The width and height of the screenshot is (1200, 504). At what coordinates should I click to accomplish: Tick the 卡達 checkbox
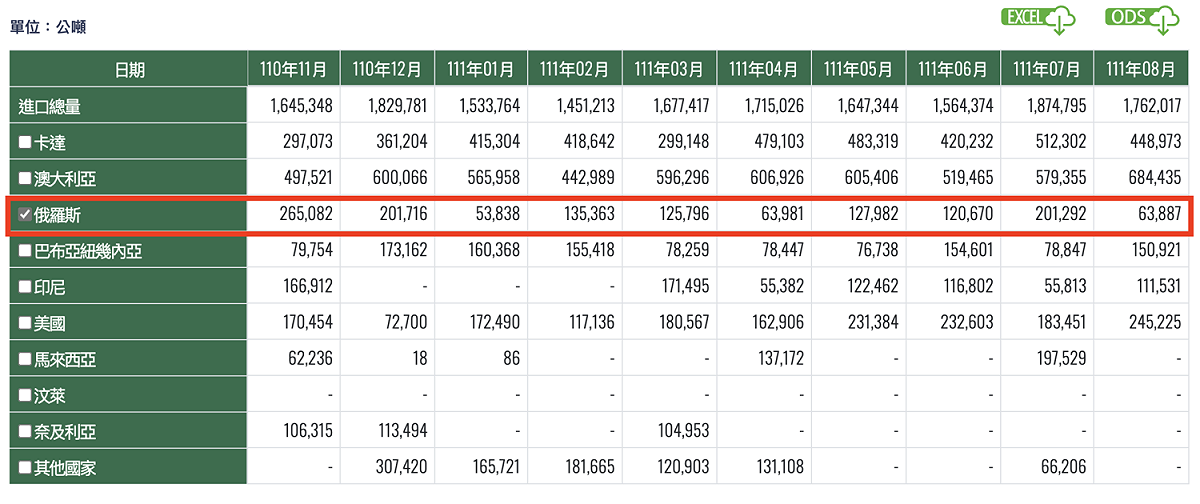(25, 143)
